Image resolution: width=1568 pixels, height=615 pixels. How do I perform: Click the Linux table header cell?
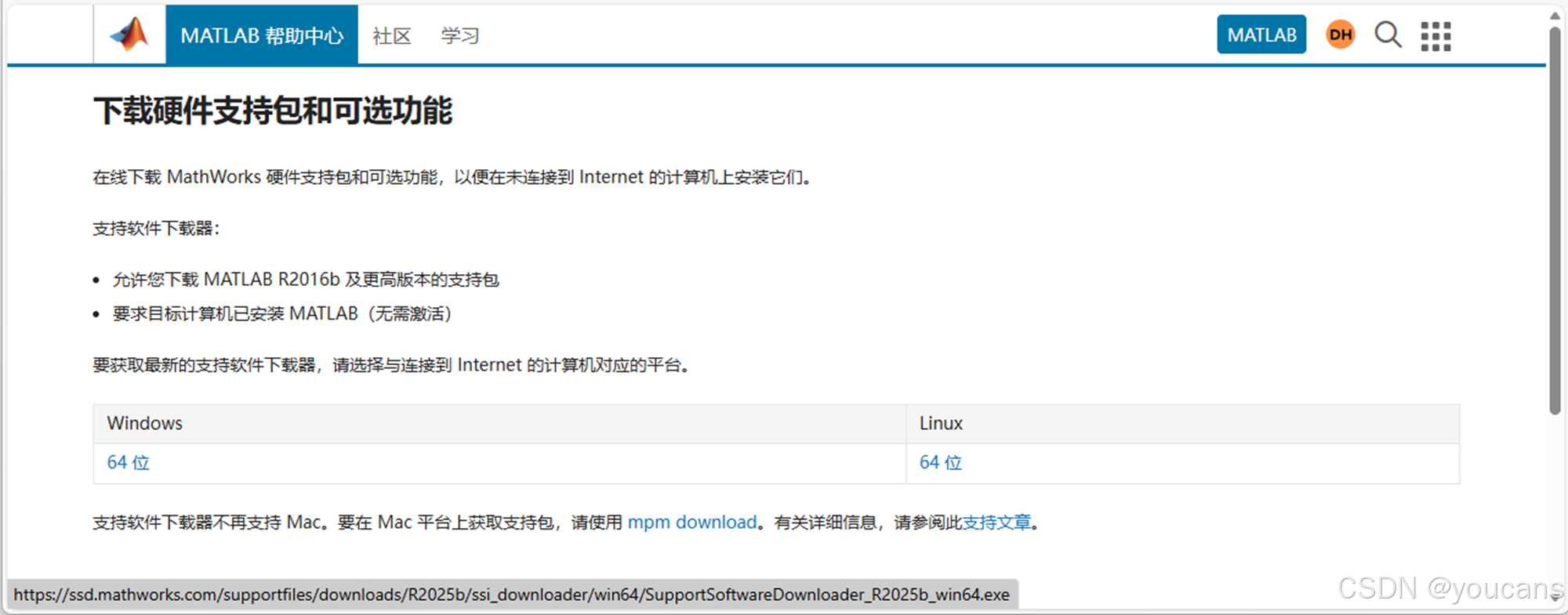click(x=1183, y=424)
